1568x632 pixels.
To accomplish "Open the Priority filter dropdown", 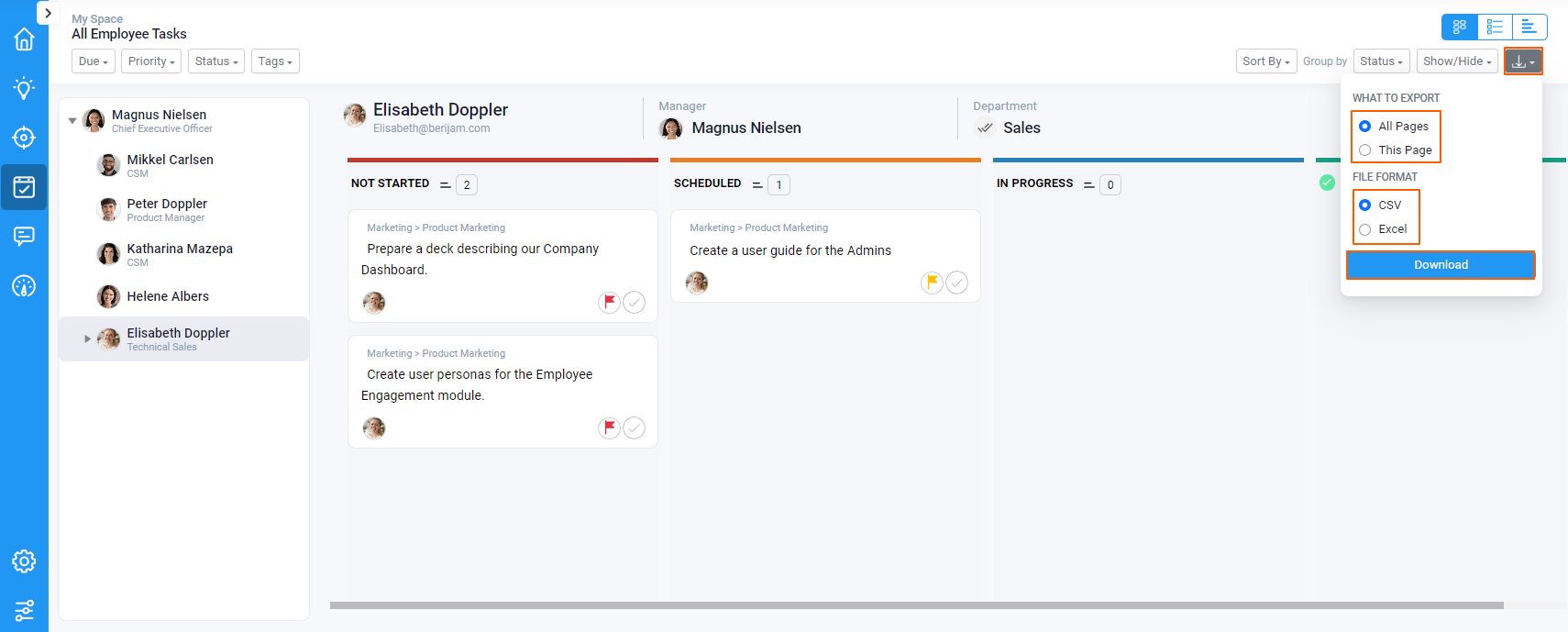I will 151,61.
